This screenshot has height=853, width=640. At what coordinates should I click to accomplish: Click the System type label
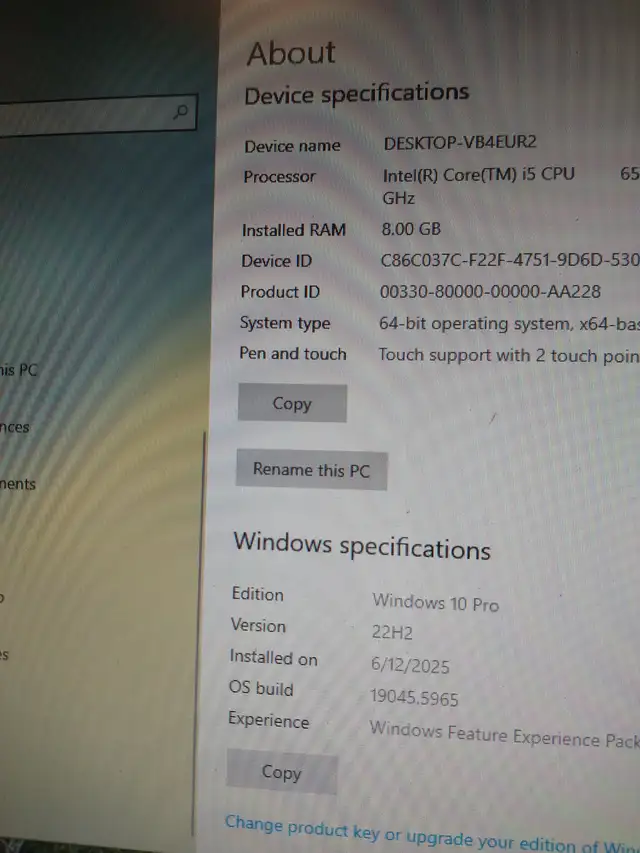[x=285, y=323]
